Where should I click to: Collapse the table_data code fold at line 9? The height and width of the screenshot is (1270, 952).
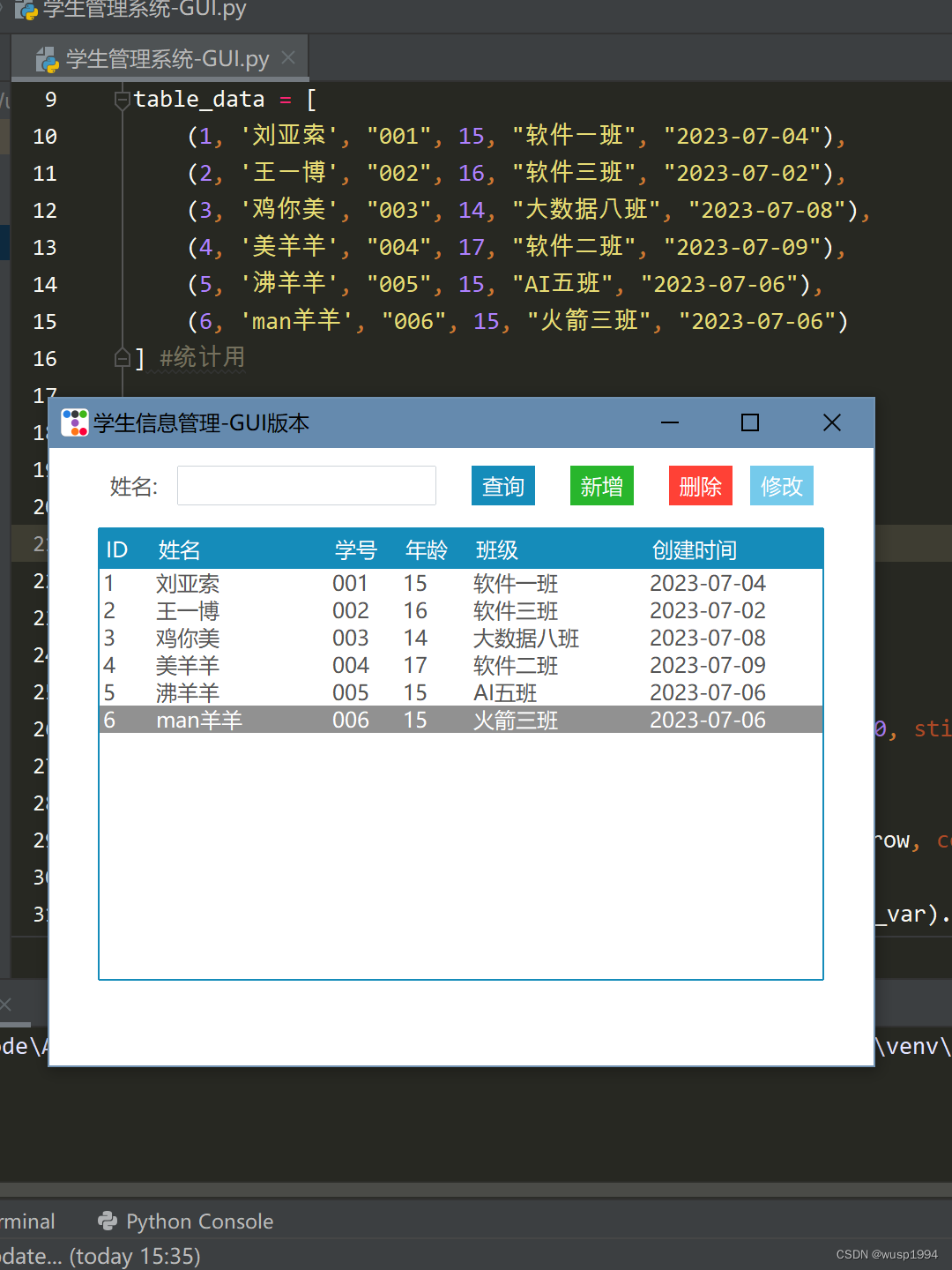[121, 99]
